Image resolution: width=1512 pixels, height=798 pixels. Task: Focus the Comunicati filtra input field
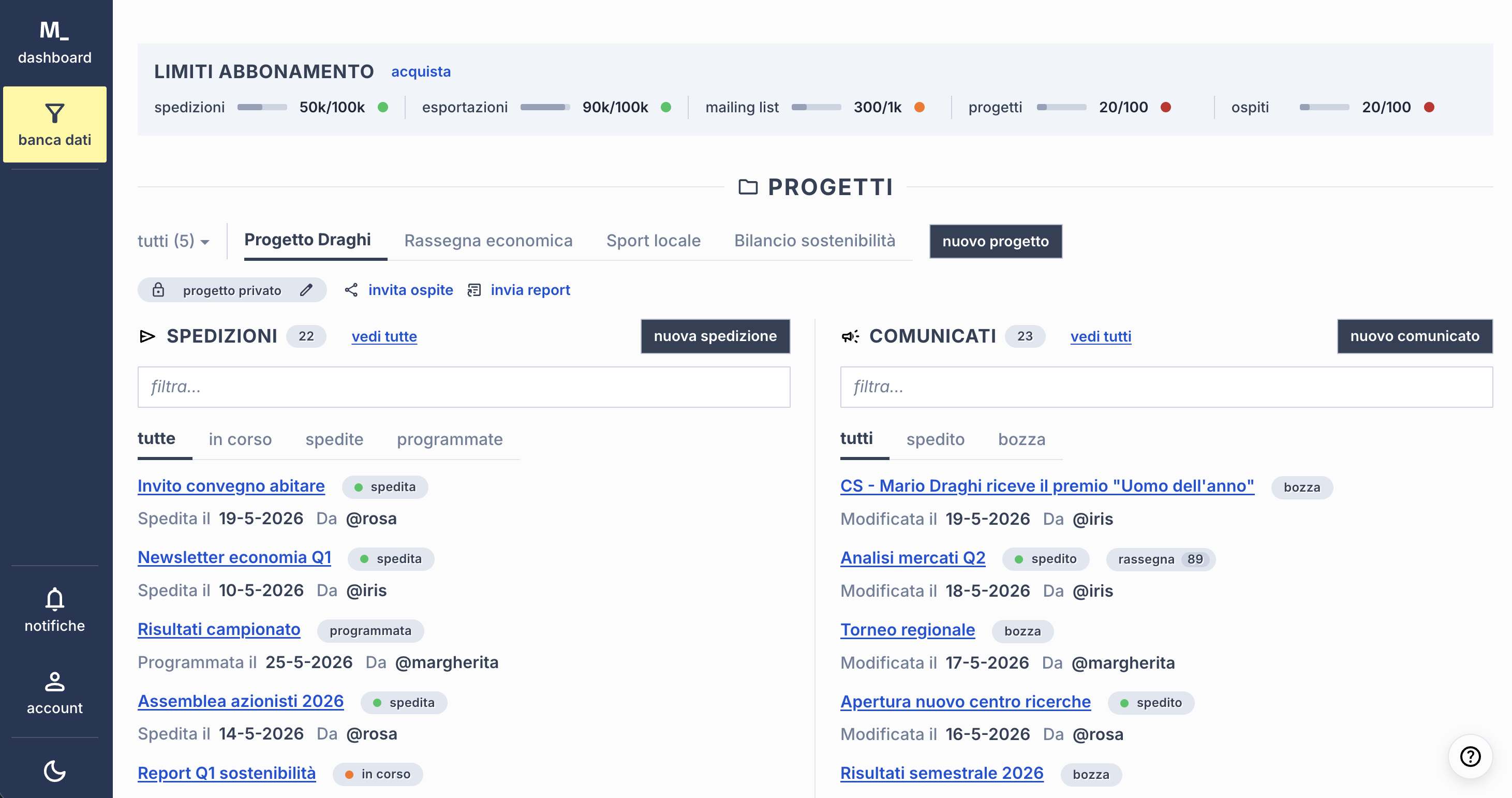tap(1166, 387)
